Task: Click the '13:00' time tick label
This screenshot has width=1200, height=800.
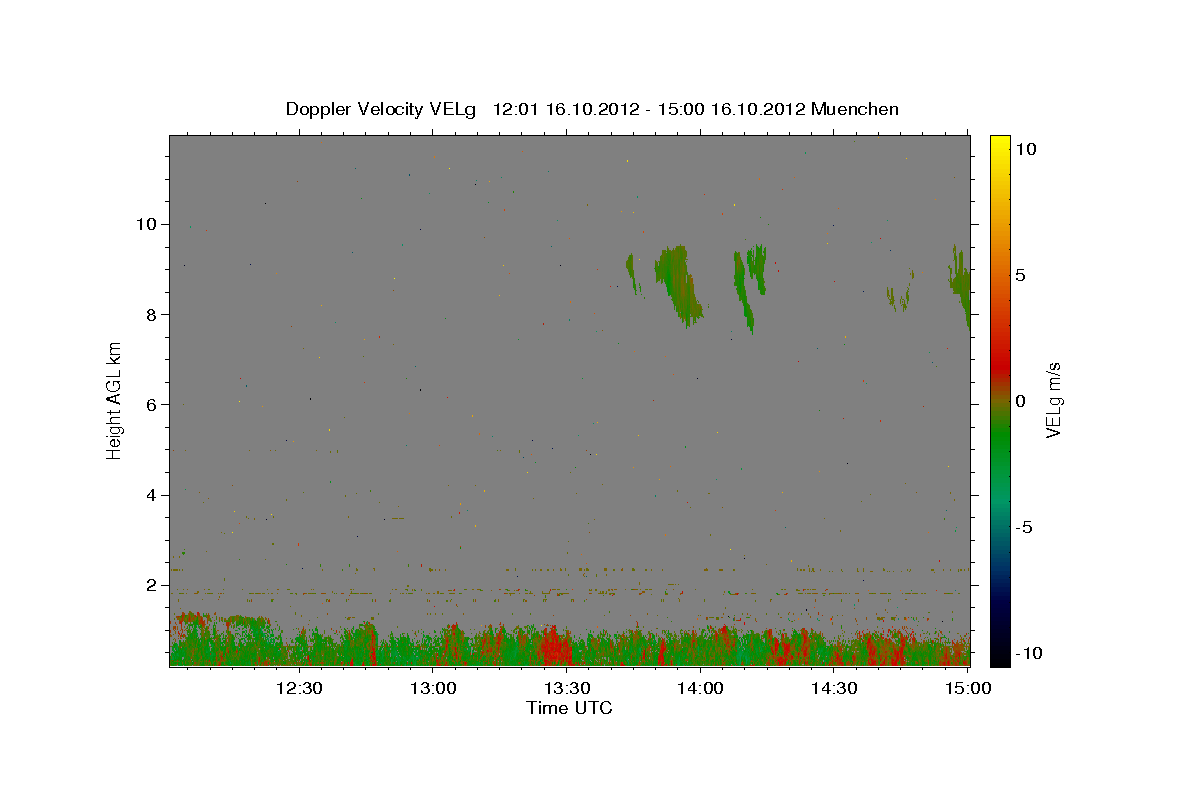Action: coord(433,688)
